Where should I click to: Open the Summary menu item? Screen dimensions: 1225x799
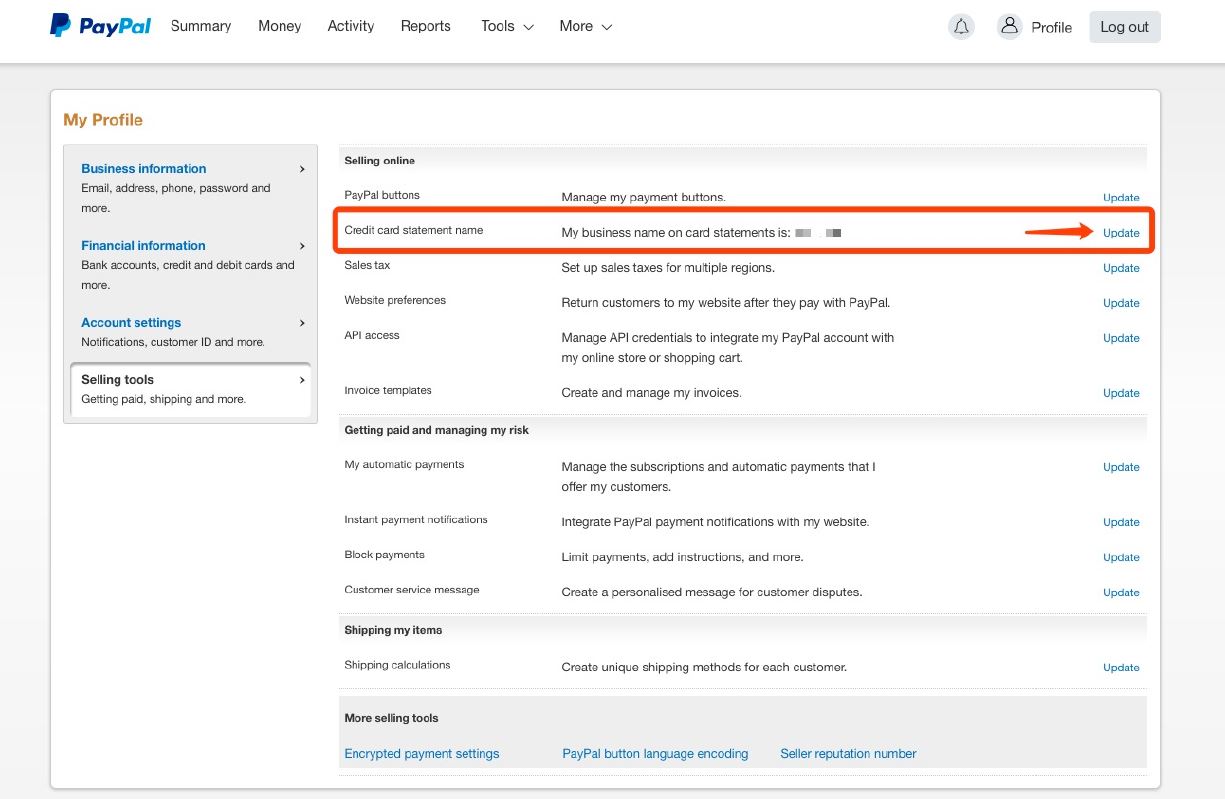201,26
